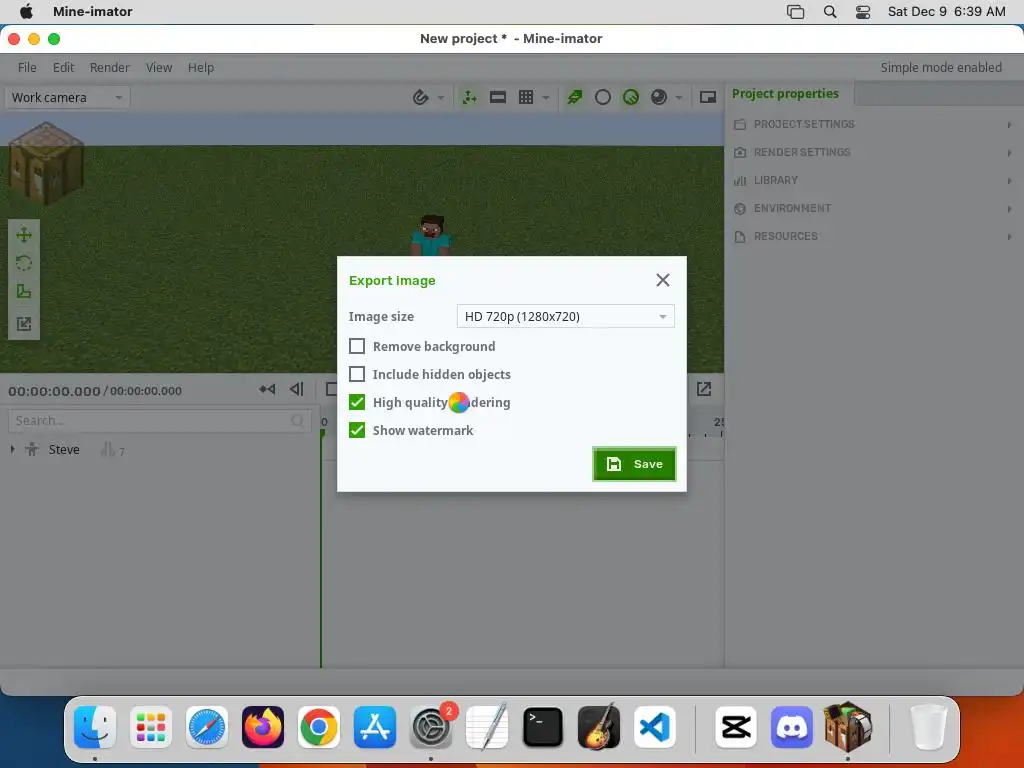Open Control Center in menu bar

863,12
